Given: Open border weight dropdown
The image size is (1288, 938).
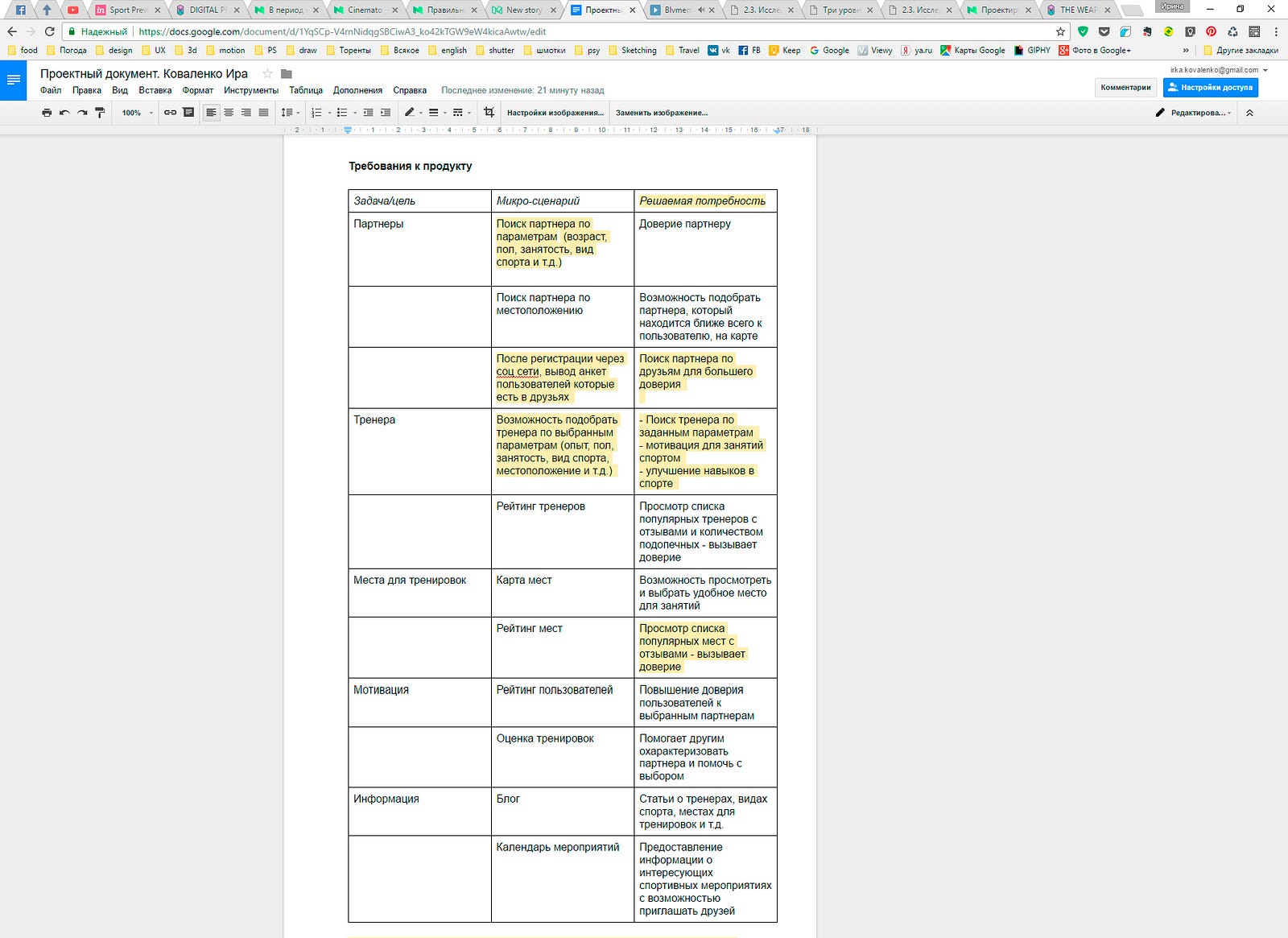Looking at the screenshot, I should tap(437, 113).
